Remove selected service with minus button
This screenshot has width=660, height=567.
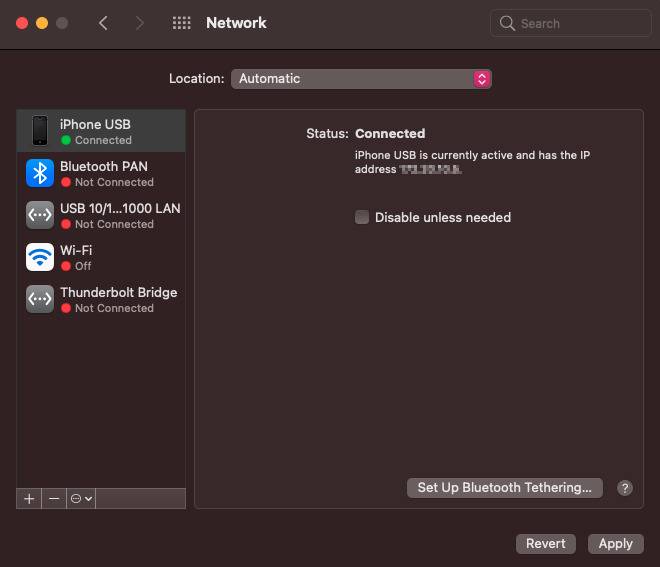click(54, 498)
